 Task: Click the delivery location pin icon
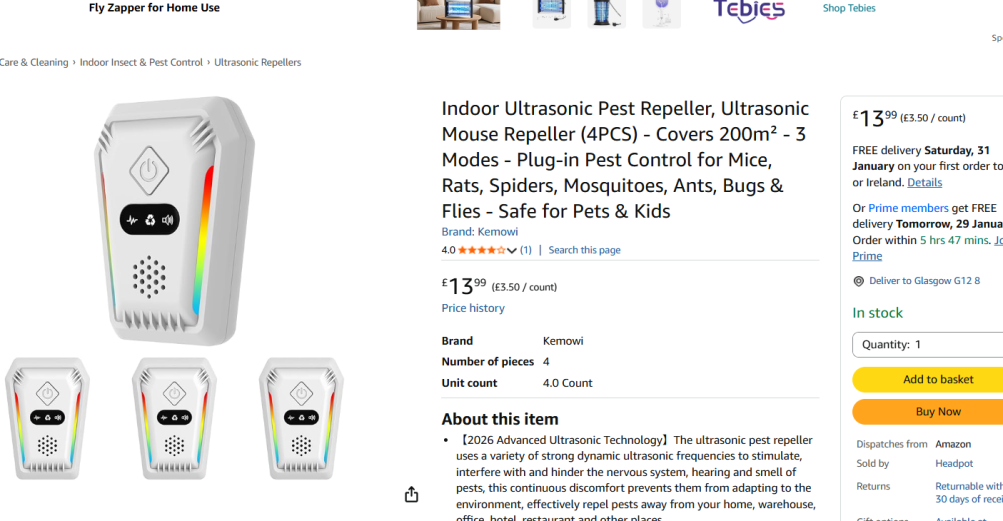[858, 282]
